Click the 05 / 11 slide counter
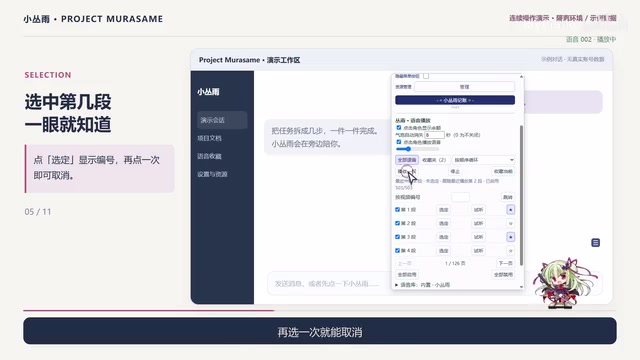The height and width of the screenshot is (360, 640). [x=38, y=212]
